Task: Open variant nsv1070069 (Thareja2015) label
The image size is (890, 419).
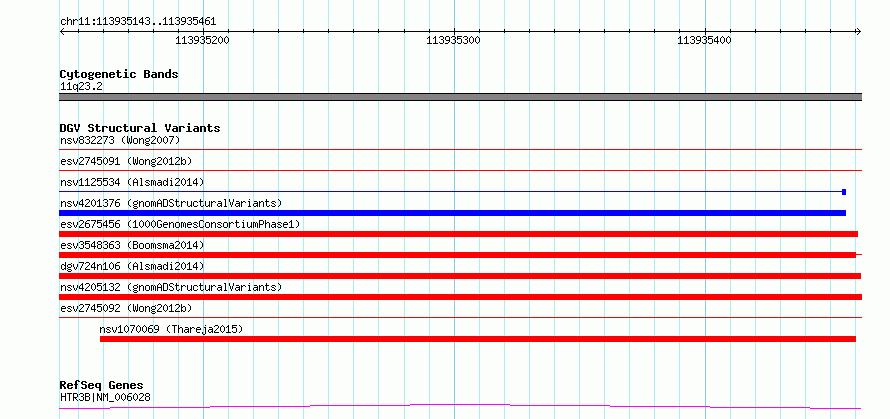Action: 171,329
